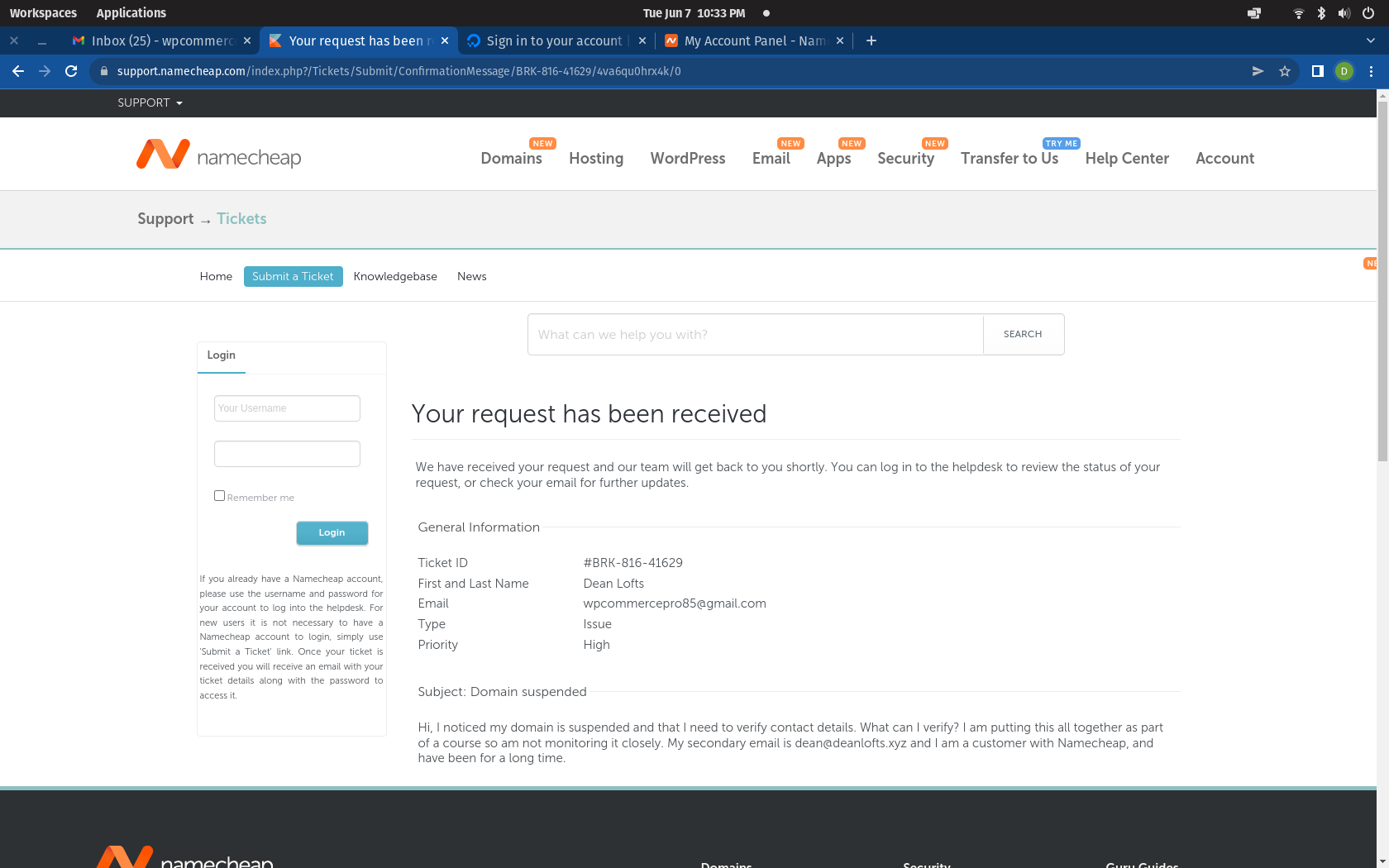Image resolution: width=1389 pixels, height=868 pixels.
Task: Click the Tickets breadcrumb link
Action: pos(241,218)
